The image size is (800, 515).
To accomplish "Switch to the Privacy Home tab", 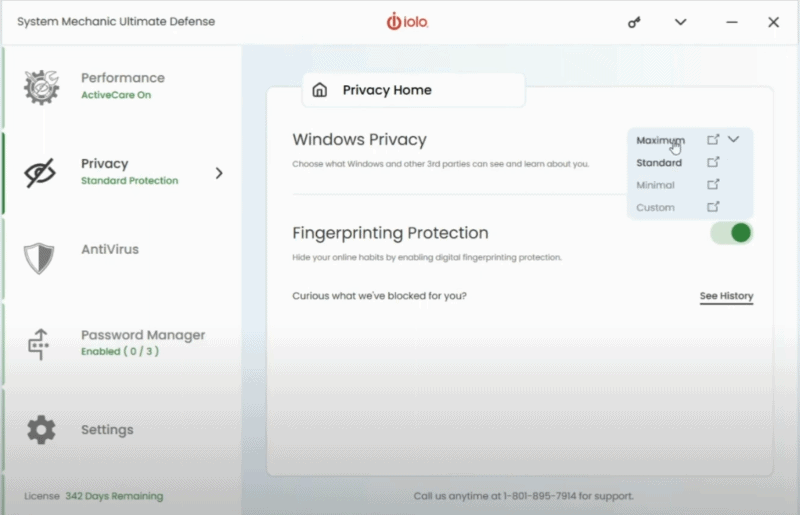I will click(x=413, y=90).
